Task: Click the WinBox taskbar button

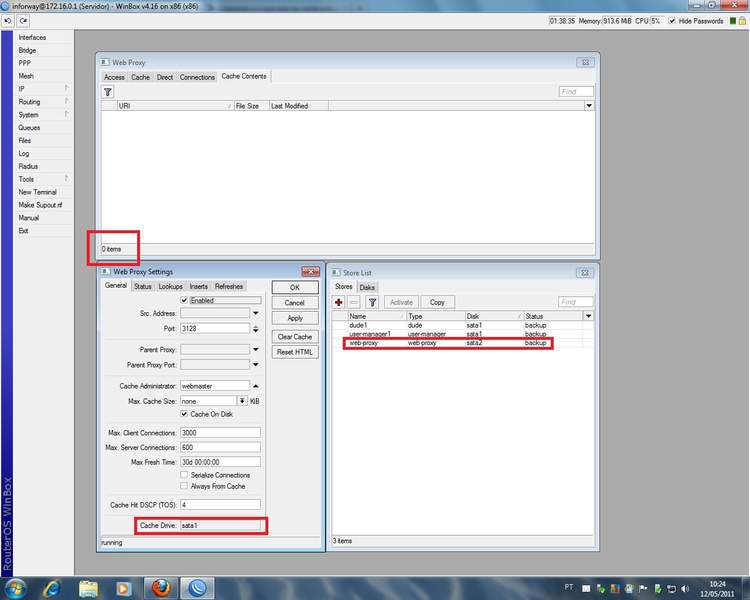Action: click(197, 588)
